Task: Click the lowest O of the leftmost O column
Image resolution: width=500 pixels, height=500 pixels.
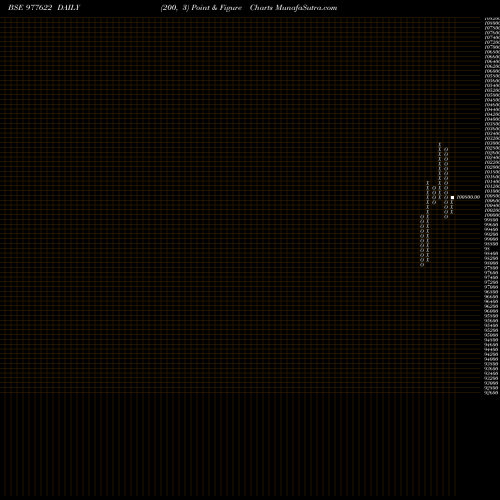Action: [x=422, y=265]
